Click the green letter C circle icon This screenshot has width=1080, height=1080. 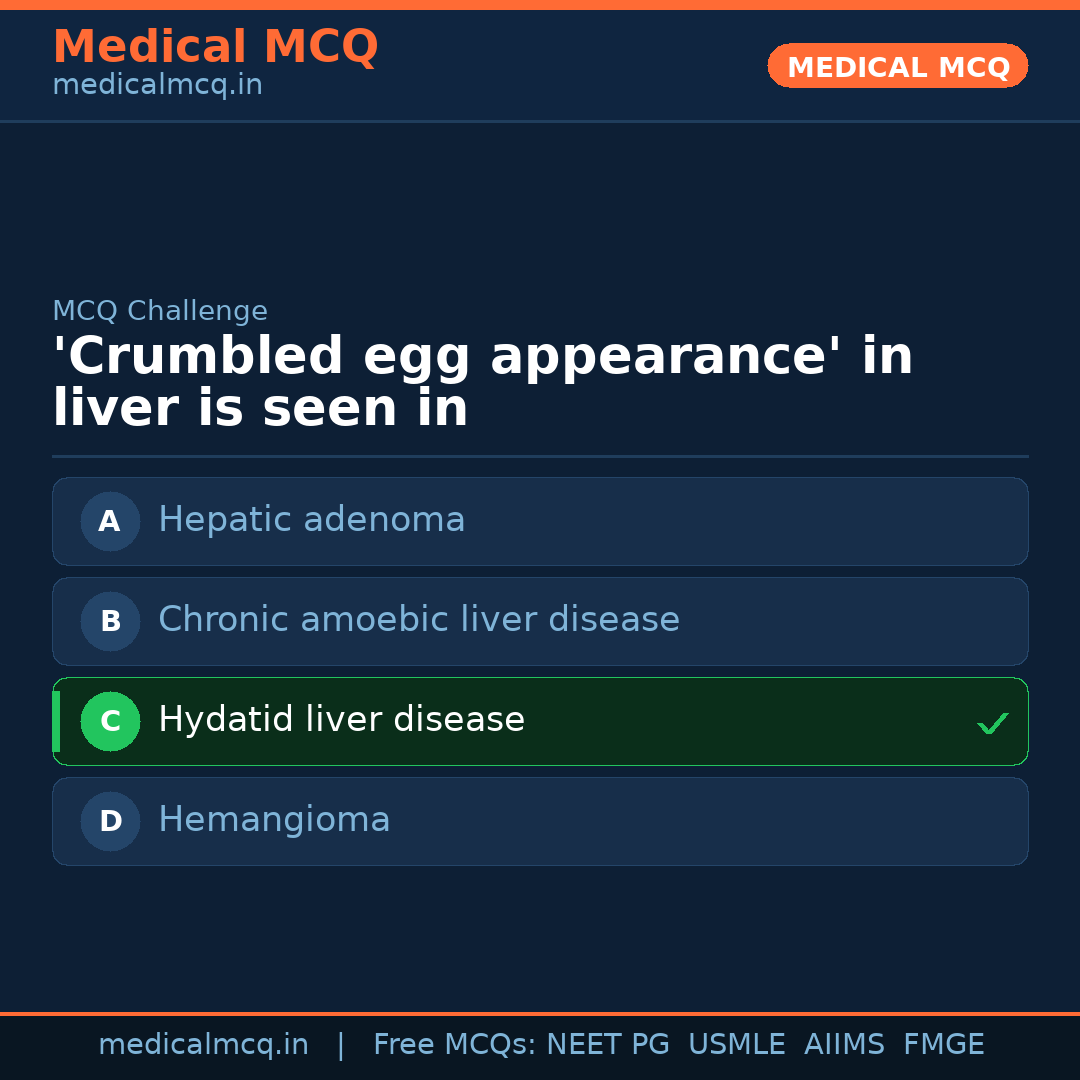coord(110,721)
